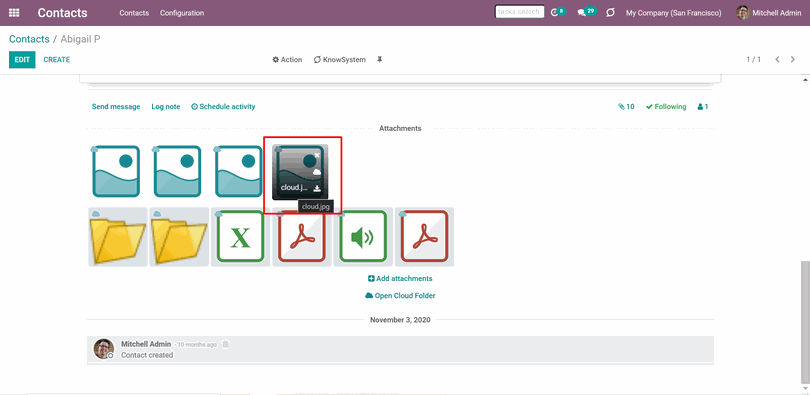The height and width of the screenshot is (395, 810).
Task: Click Send message in the chatter
Action: click(x=116, y=107)
